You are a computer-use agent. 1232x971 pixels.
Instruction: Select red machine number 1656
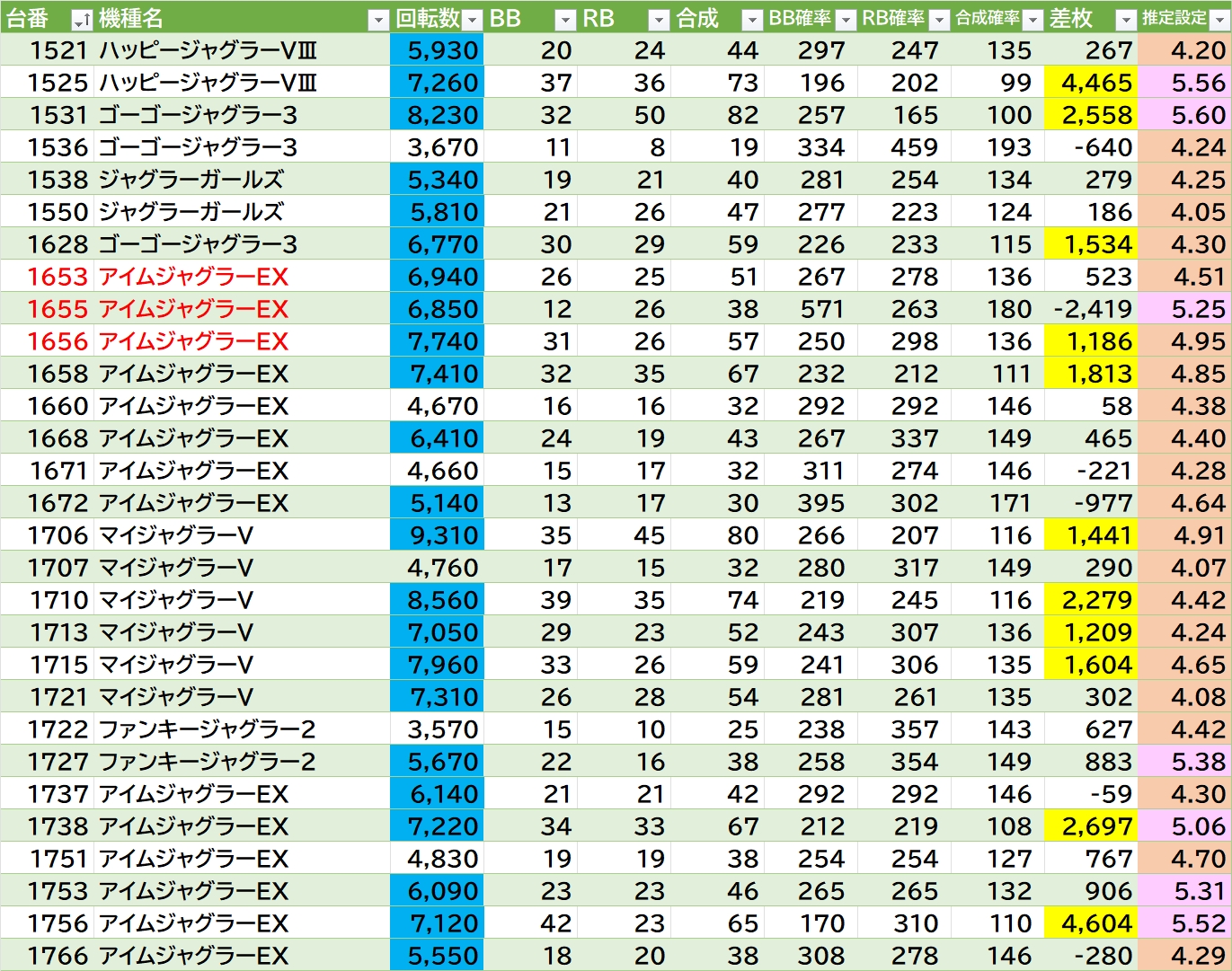click(x=47, y=341)
